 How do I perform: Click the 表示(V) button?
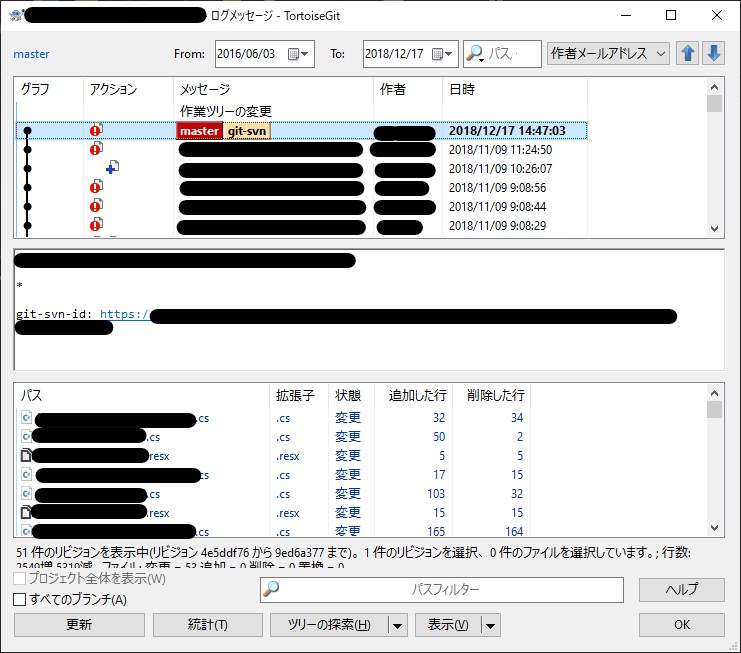448,625
